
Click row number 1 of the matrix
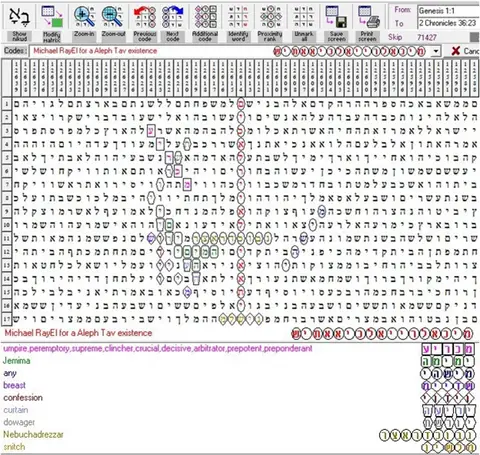6,104
